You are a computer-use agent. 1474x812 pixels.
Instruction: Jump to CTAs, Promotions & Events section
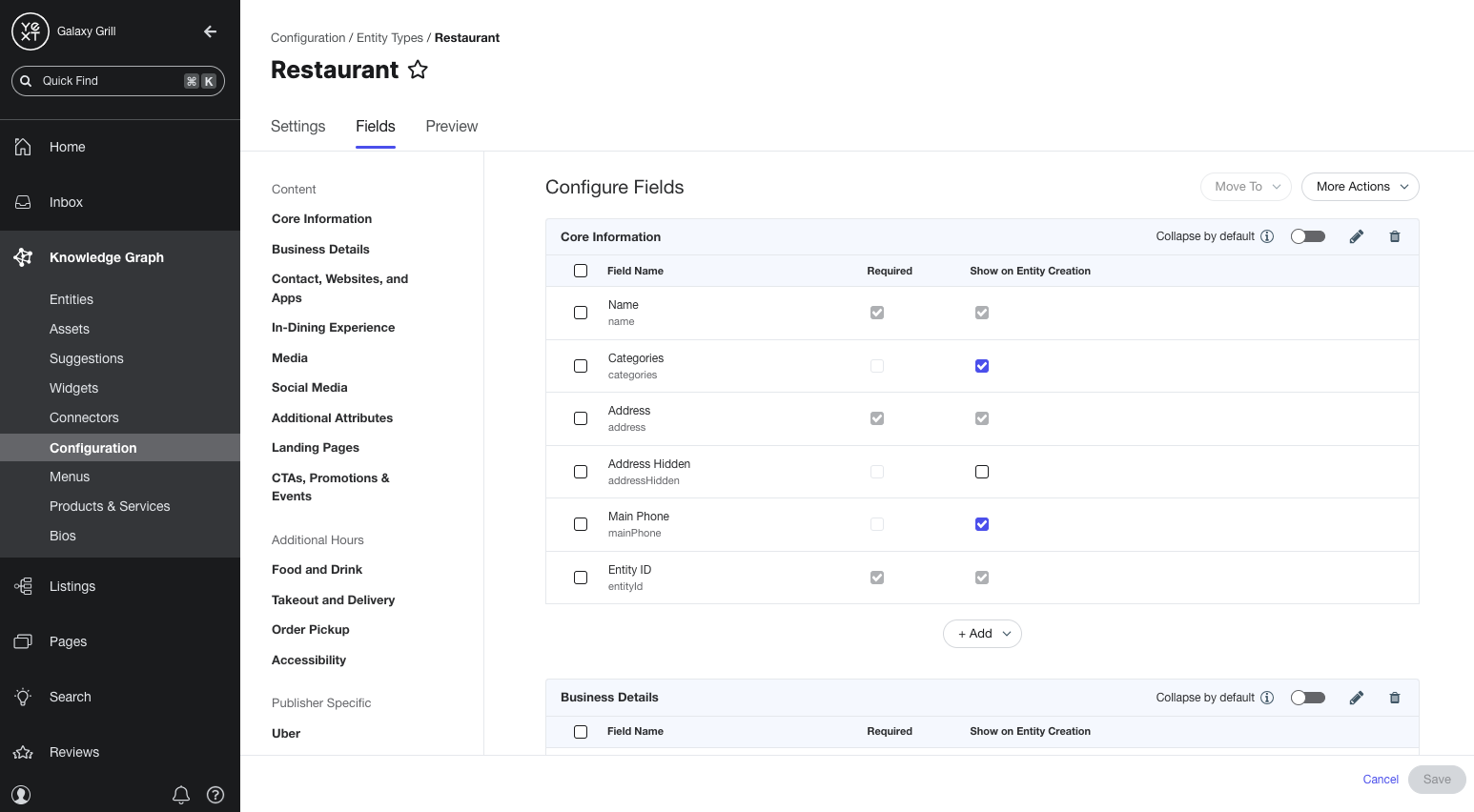[x=331, y=487]
